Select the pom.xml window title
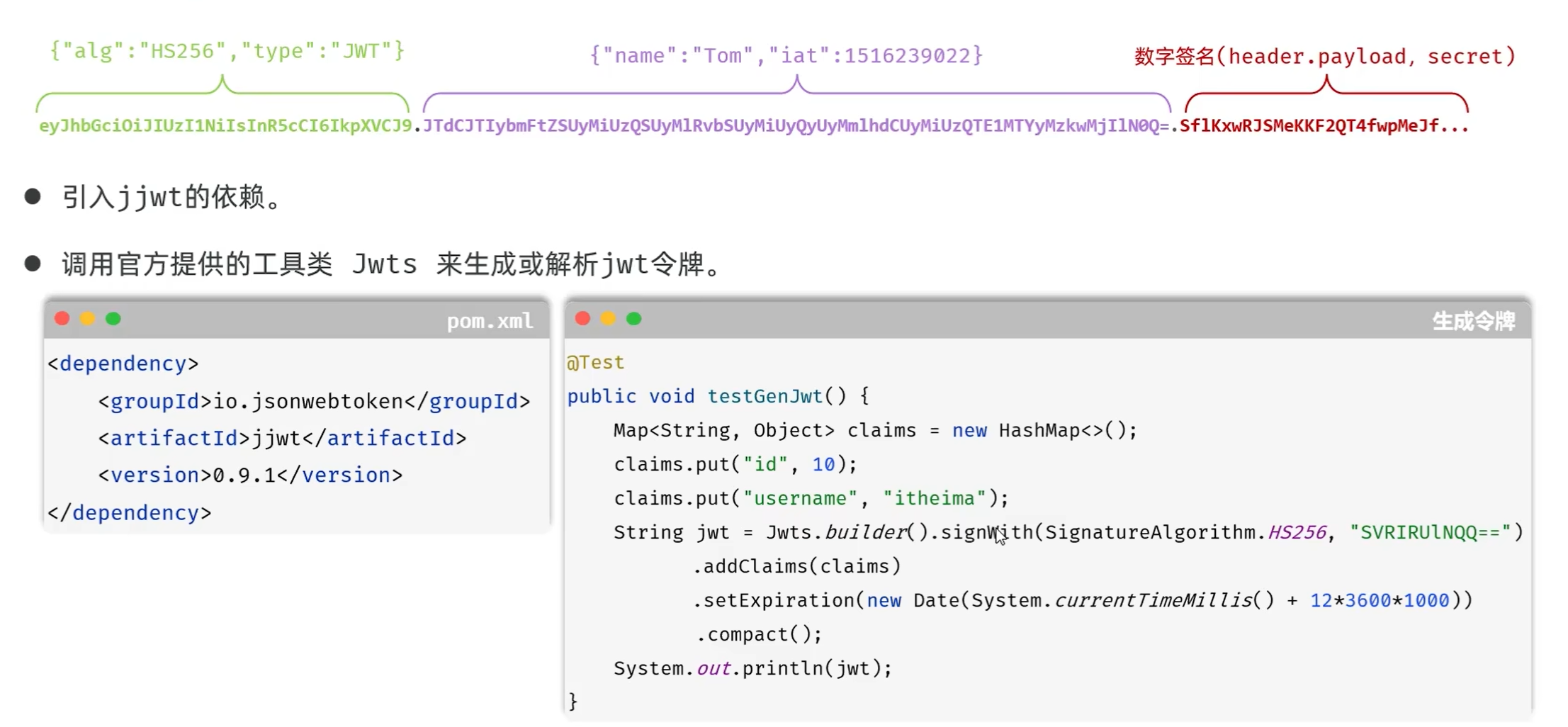1568x727 pixels. (x=490, y=321)
